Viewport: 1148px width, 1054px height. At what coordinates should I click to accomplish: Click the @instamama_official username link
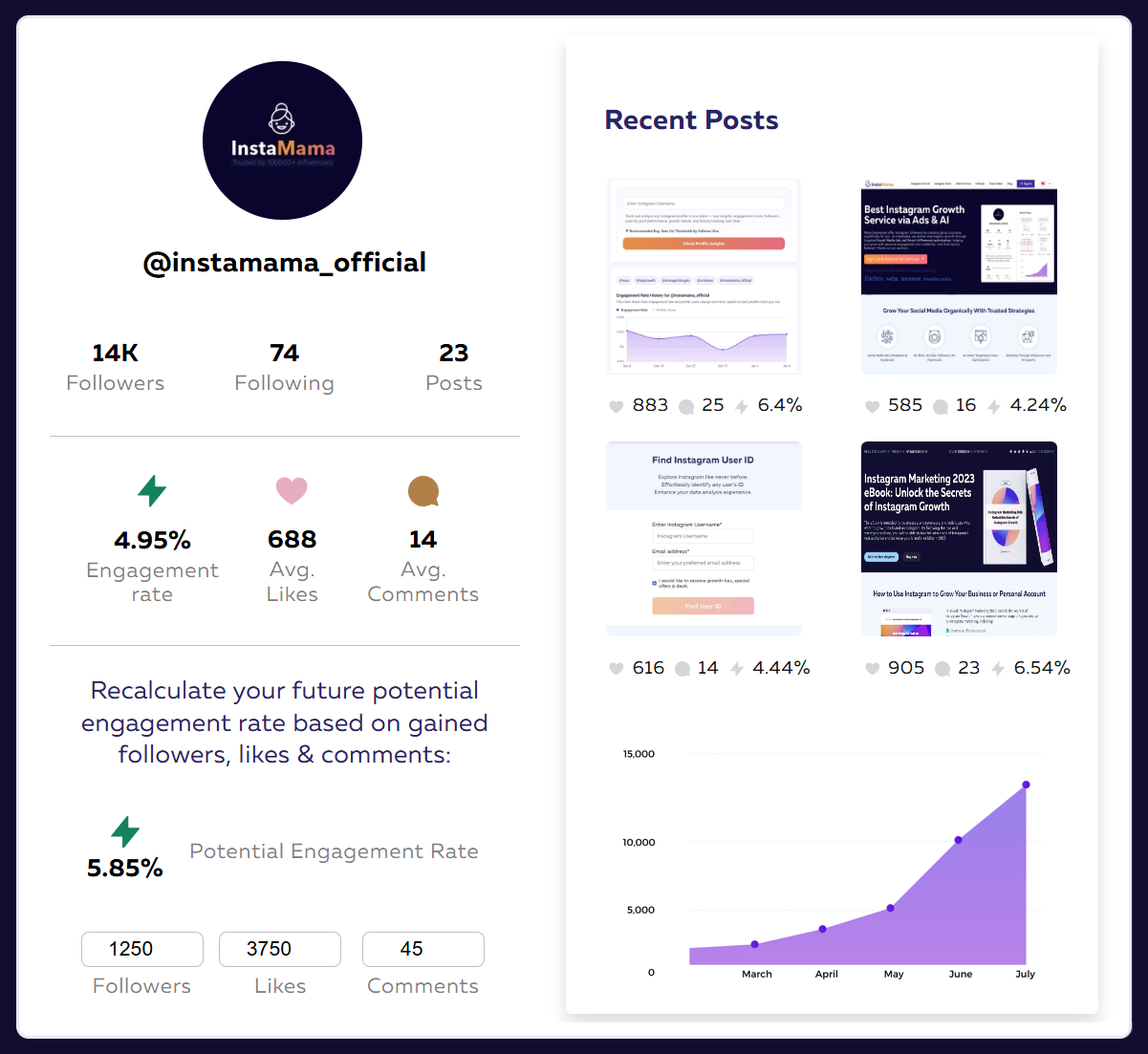tap(284, 262)
